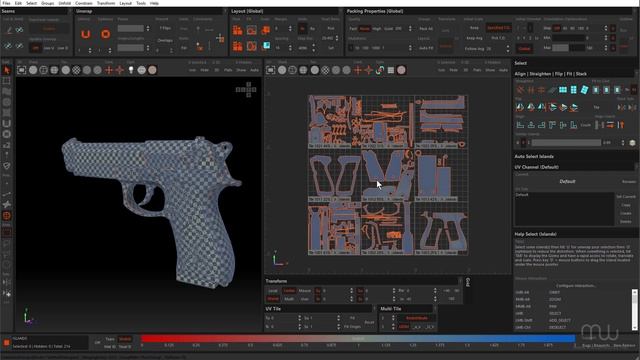Open the Groups menu
Image resolution: width=640 pixels, height=360 pixels.
click(x=47, y=3)
